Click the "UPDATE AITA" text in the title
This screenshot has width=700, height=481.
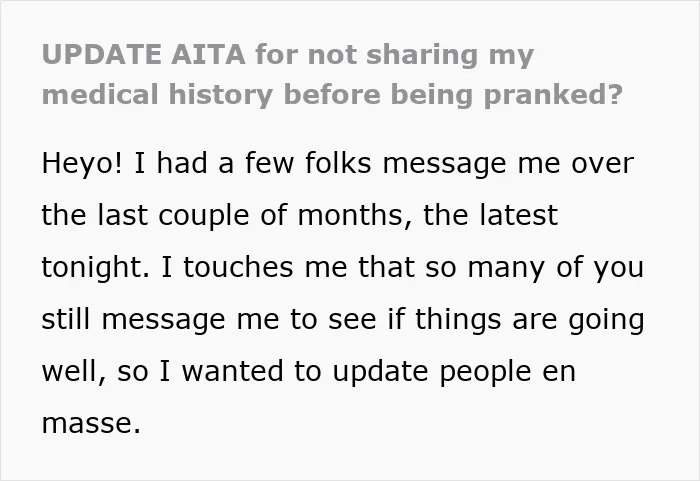(x=143, y=54)
